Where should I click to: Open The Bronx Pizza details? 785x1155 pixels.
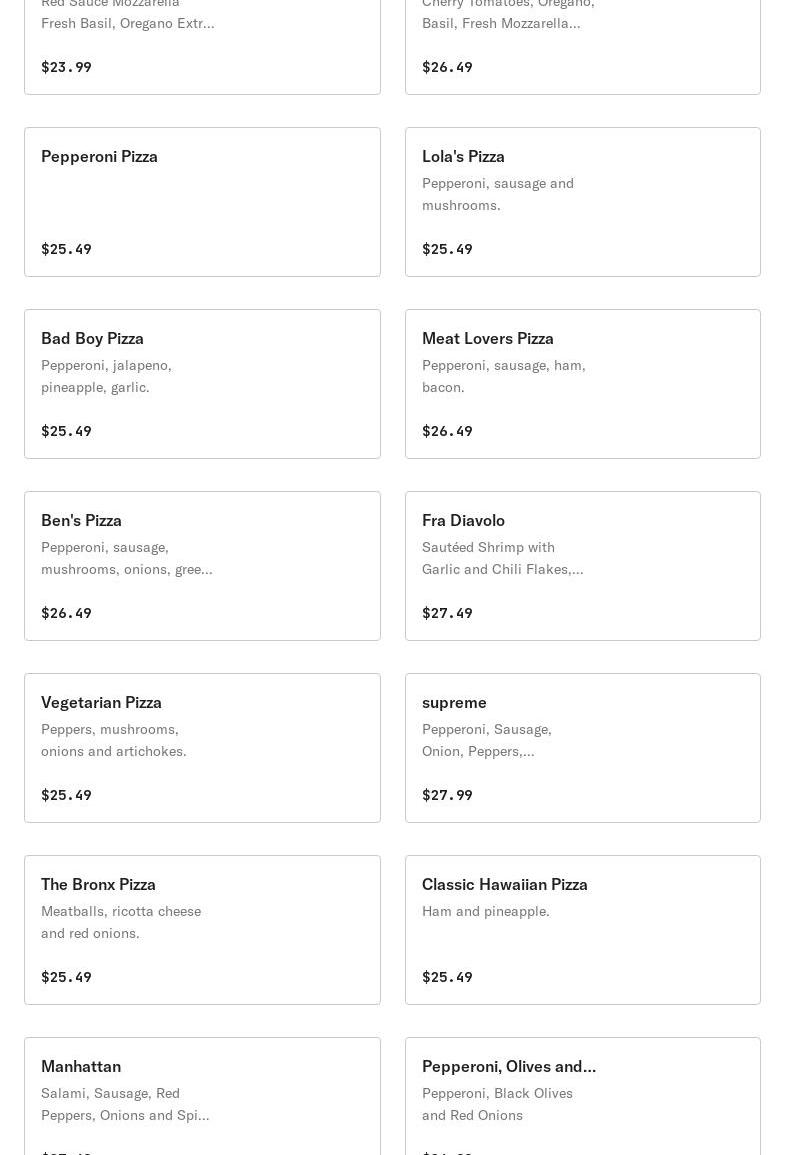click(202, 930)
